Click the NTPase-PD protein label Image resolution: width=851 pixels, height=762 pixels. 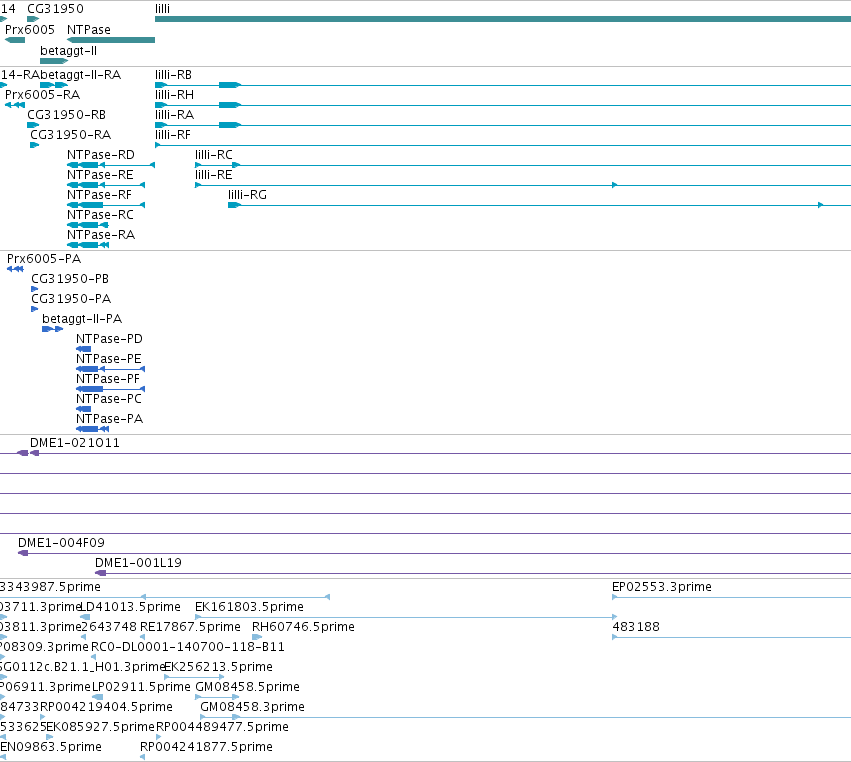(109, 339)
